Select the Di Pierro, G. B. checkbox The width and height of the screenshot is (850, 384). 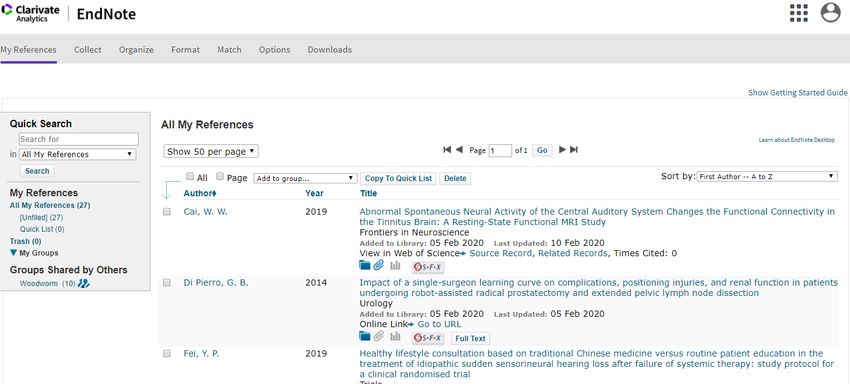pyautogui.click(x=167, y=283)
